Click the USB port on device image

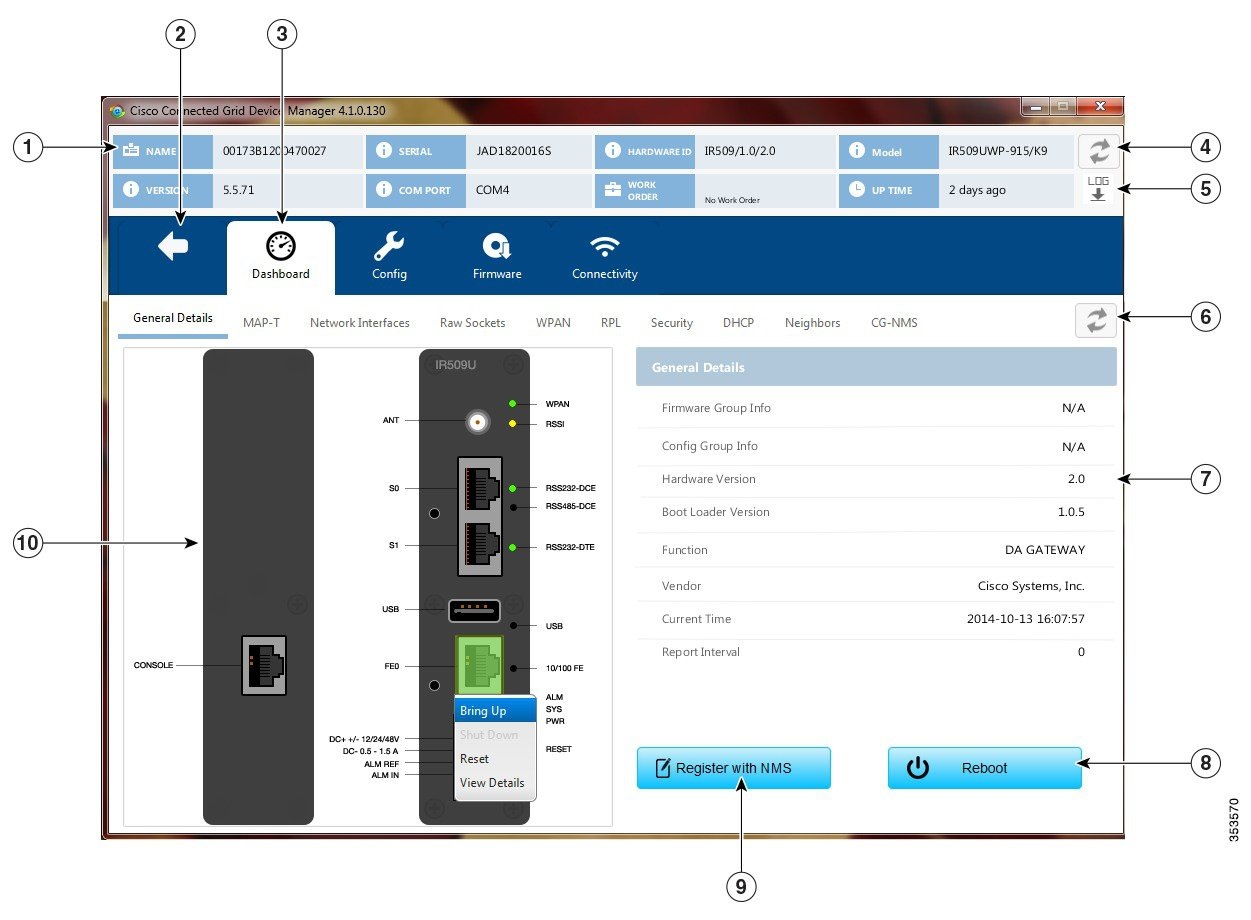pyautogui.click(x=473, y=609)
